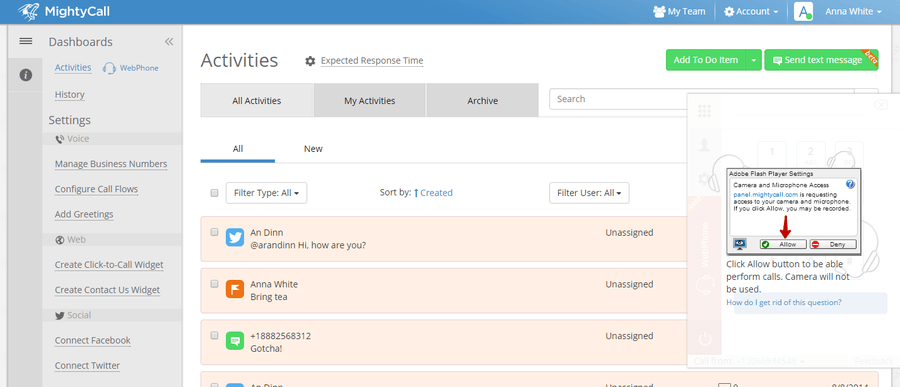Screen dimensions: 900x387
Task: Open How do I get rid of this question link
Action: 784,302
